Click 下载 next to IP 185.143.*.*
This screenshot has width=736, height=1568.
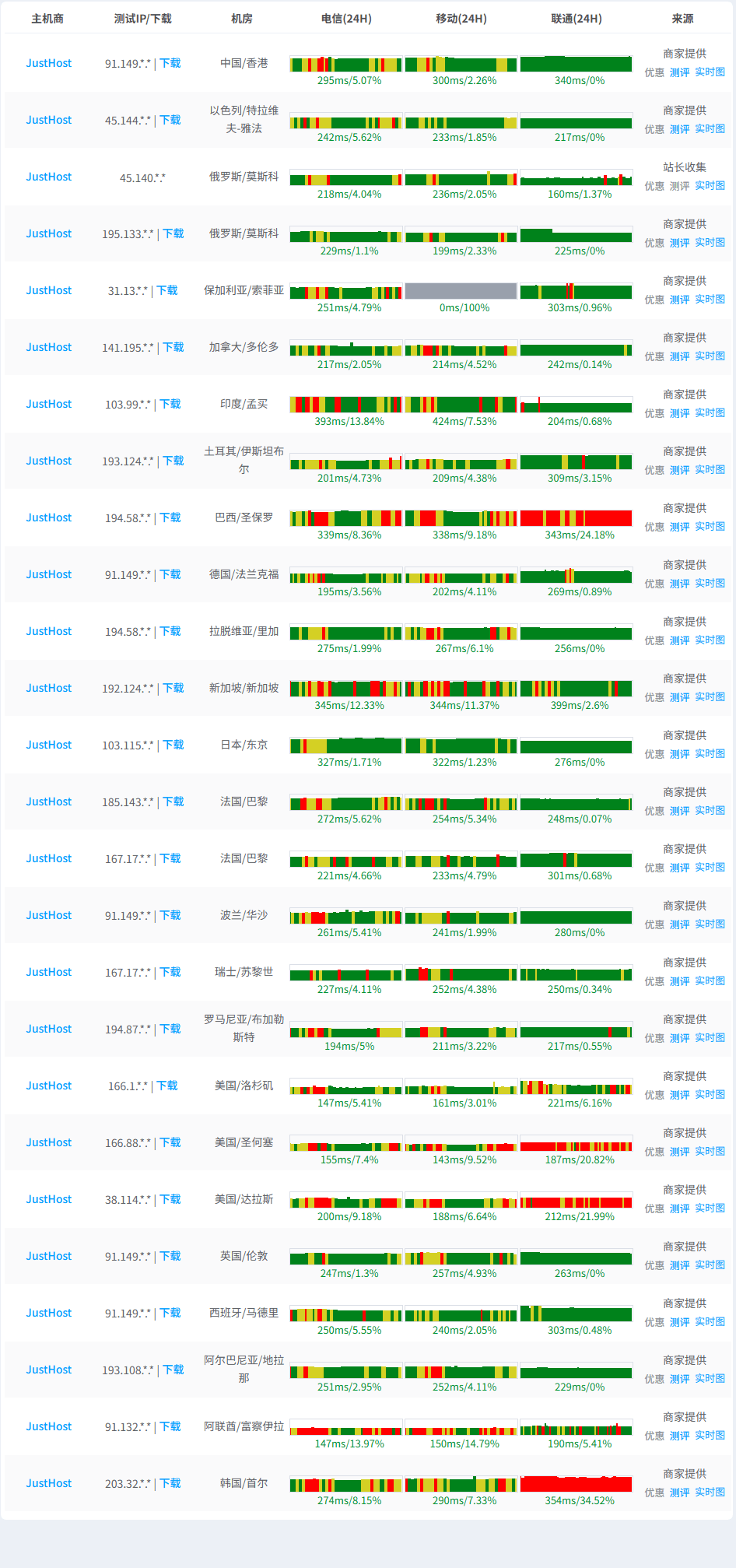click(x=173, y=802)
